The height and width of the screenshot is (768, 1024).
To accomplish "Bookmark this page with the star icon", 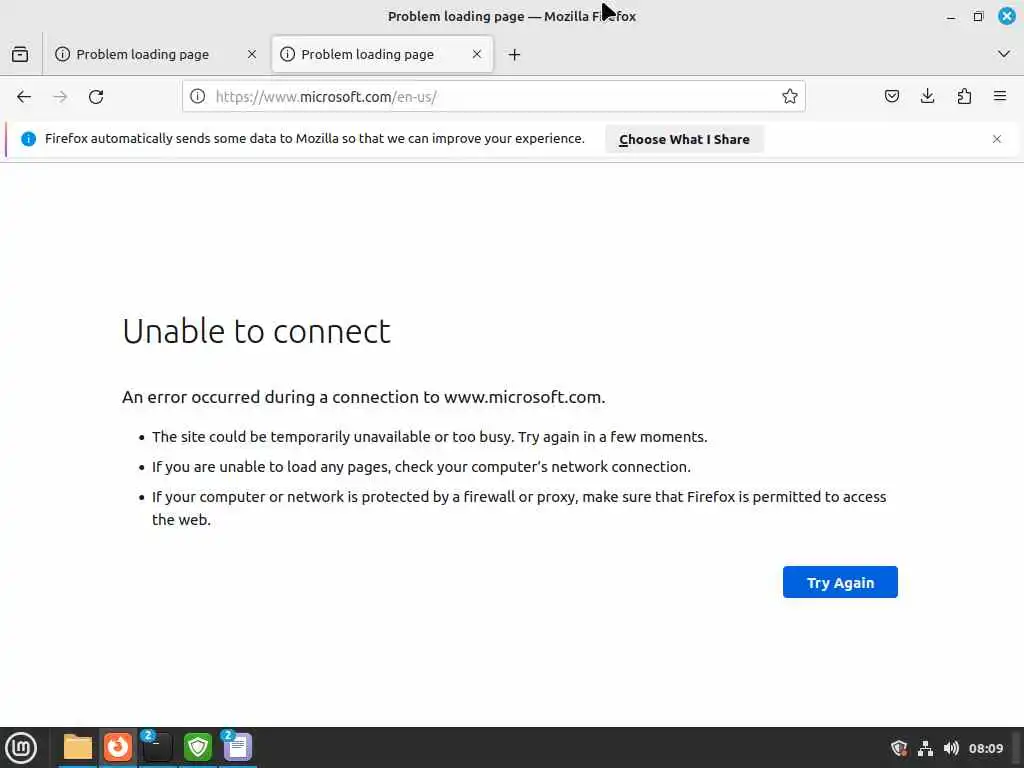I will click(x=790, y=97).
